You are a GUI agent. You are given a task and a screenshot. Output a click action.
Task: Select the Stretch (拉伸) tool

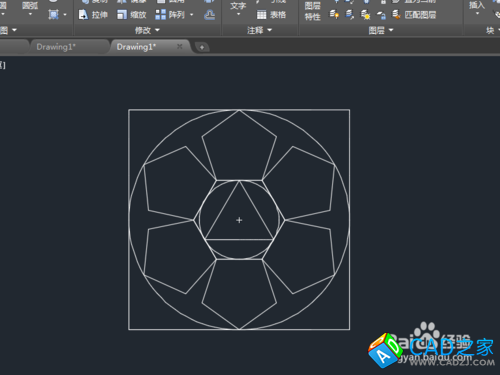click(x=93, y=15)
